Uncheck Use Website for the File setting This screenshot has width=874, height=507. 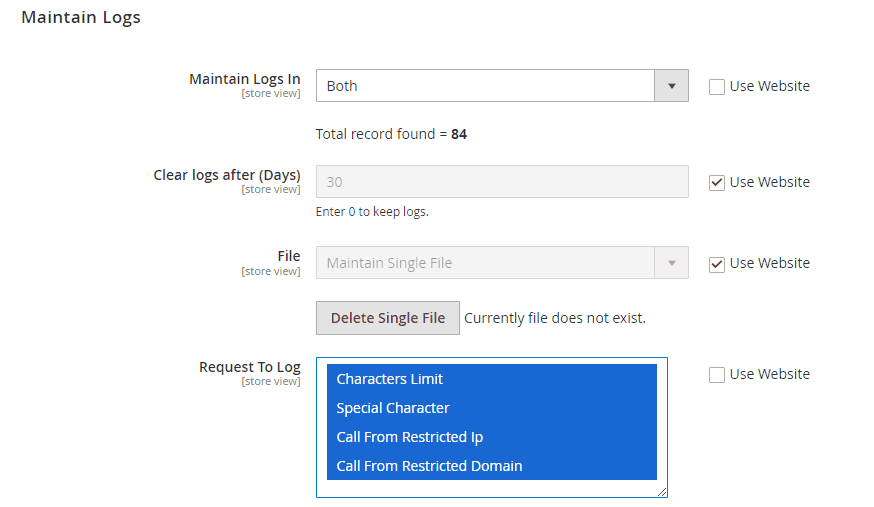pyautogui.click(x=717, y=264)
